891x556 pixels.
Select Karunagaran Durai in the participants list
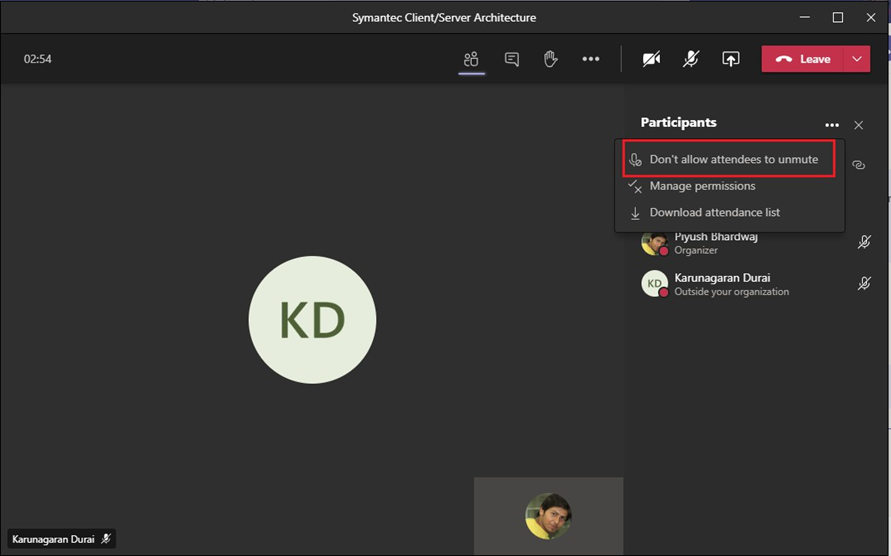(756, 284)
